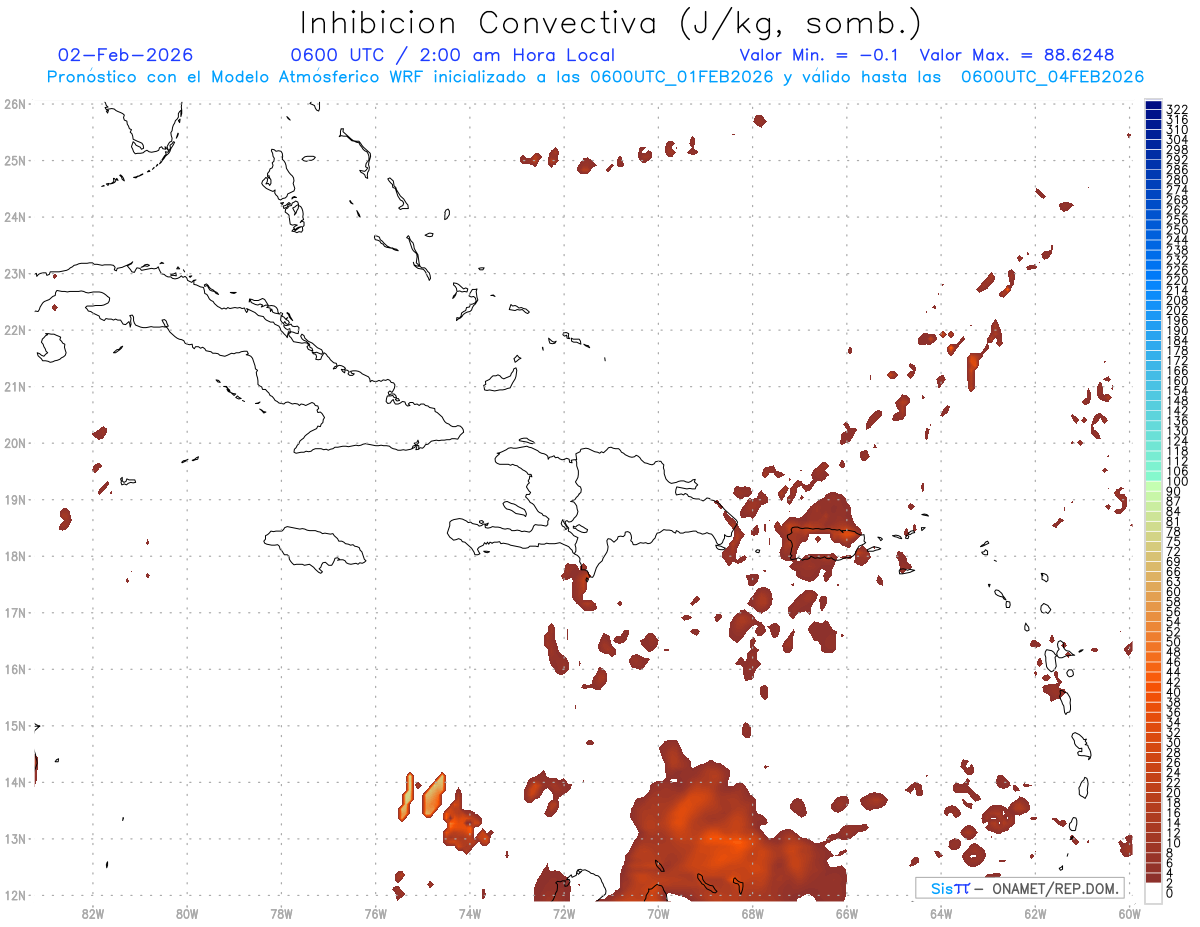Viewport: 1200px width, 927px height.
Task: Click the 23N latitude label
Action: 14,273
